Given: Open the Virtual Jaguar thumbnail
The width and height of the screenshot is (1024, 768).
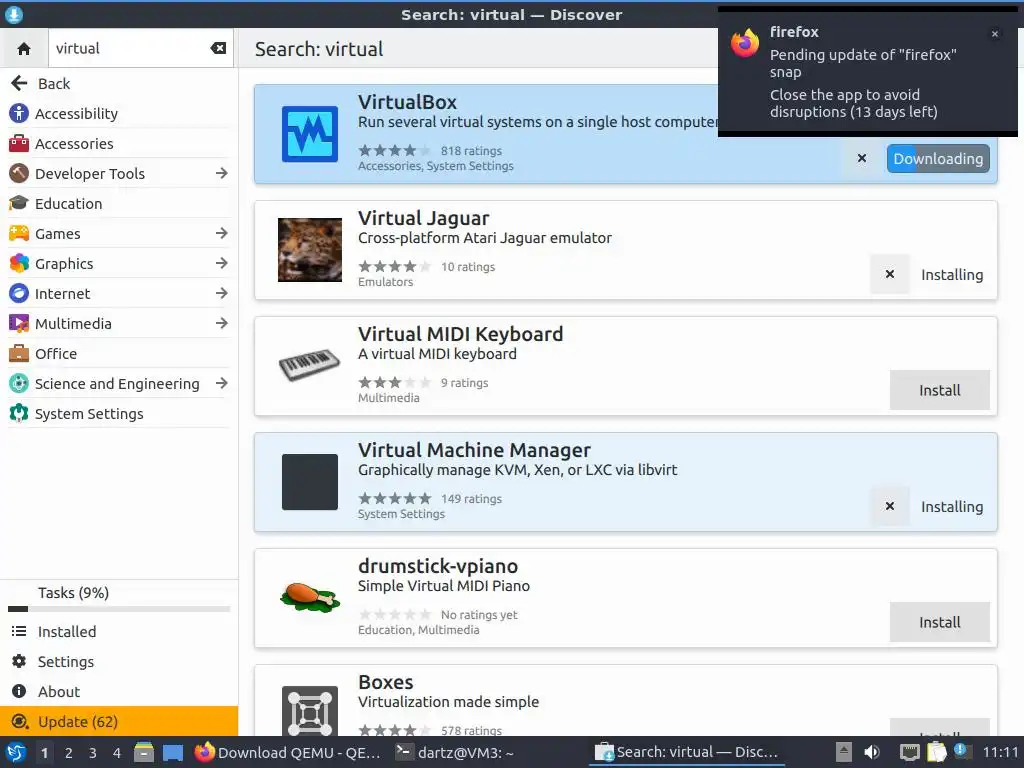Looking at the screenshot, I should click(x=310, y=249).
